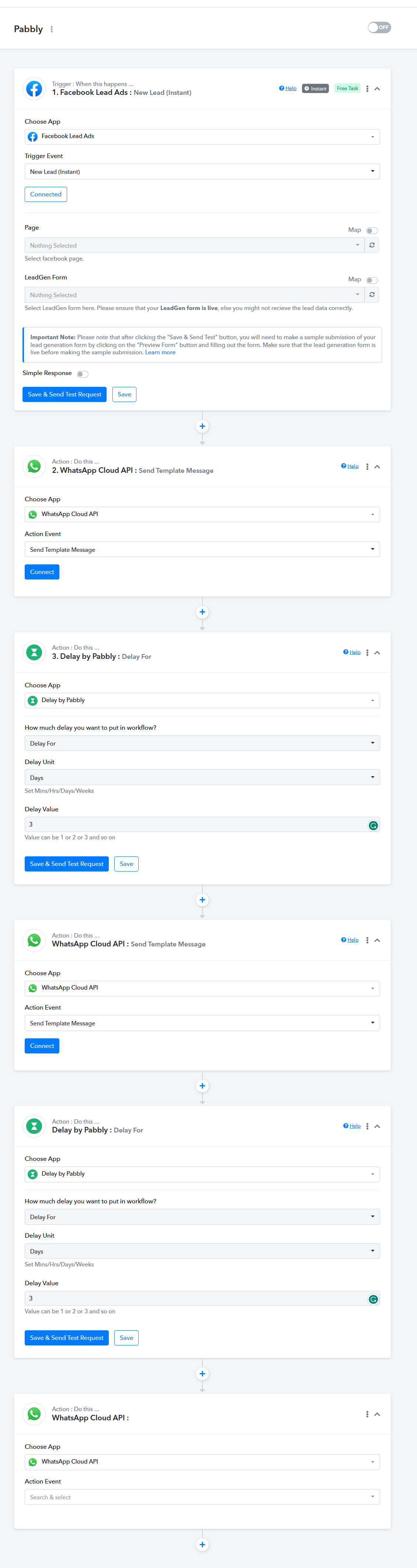Viewport: 417px width, 1568px height.
Task: Open Choose App dropdown in step 3 Delay
Action: (202, 701)
